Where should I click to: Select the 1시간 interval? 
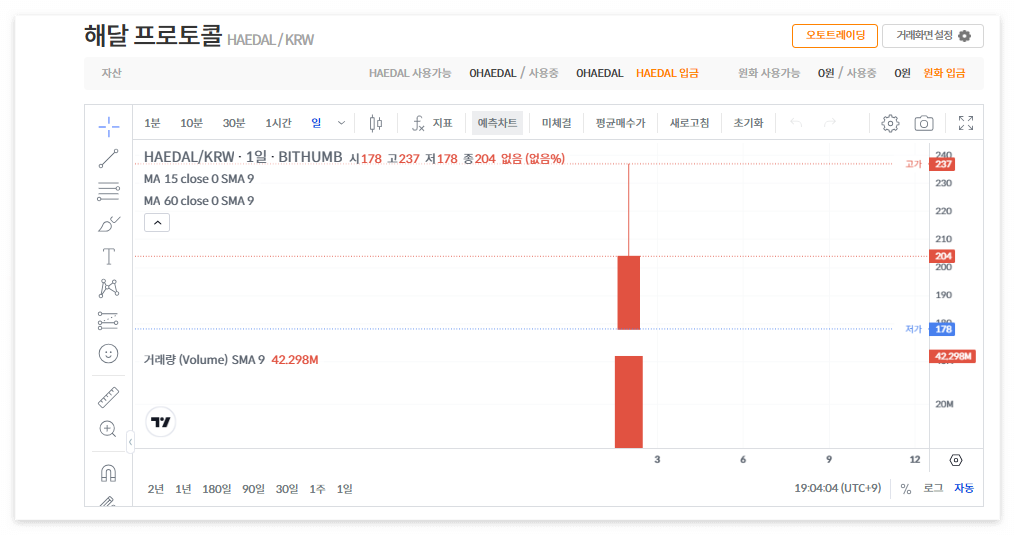[x=278, y=123]
